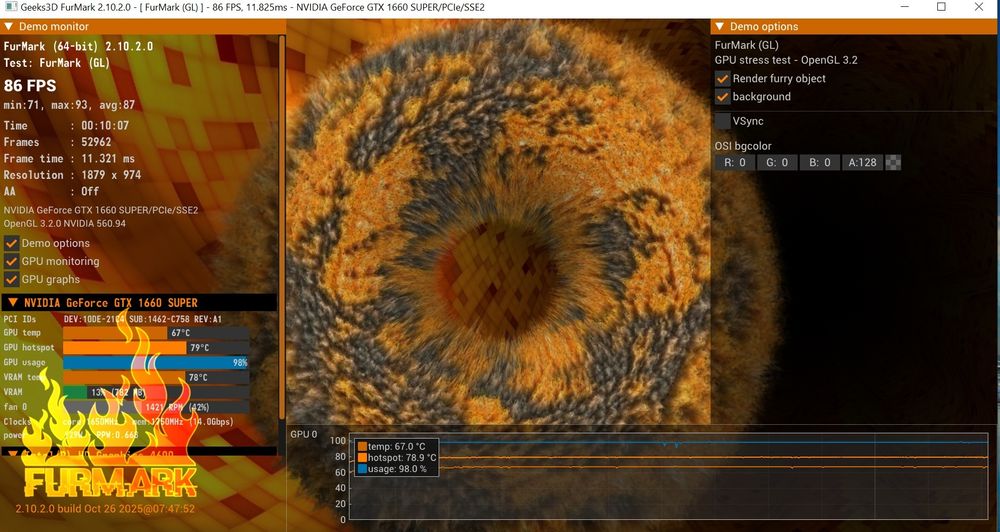This screenshot has width=1000, height=532.
Task: Enable the VSync checkbox
Action: tap(722, 121)
